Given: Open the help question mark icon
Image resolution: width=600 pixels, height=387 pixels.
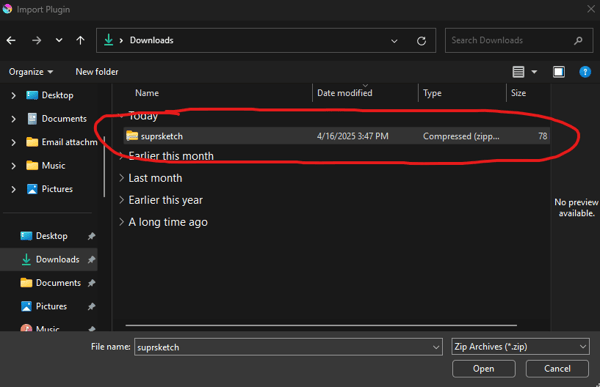Looking at the screenshot, I should point(585,72).
